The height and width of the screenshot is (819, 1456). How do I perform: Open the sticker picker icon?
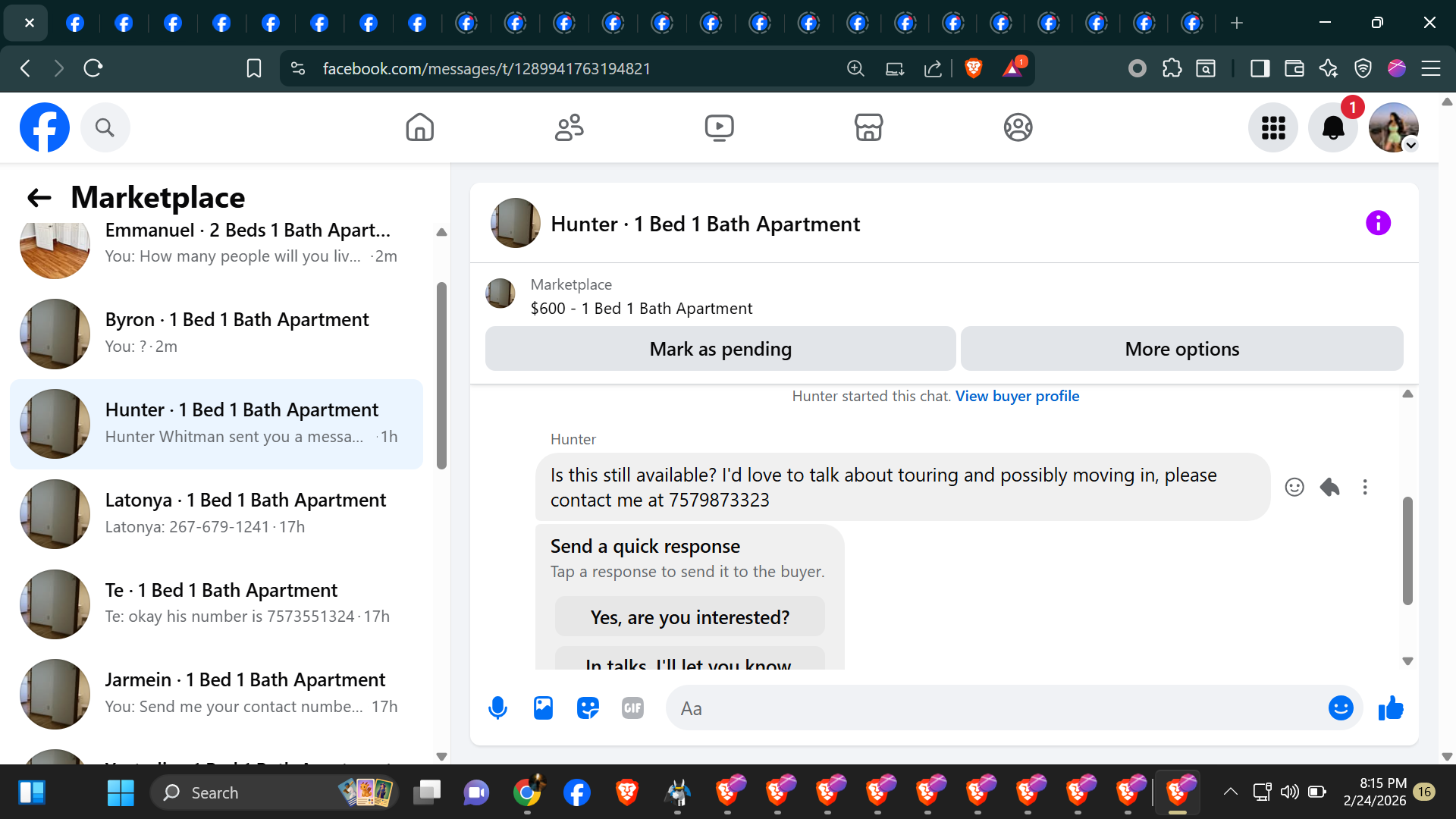pos(588,708)
